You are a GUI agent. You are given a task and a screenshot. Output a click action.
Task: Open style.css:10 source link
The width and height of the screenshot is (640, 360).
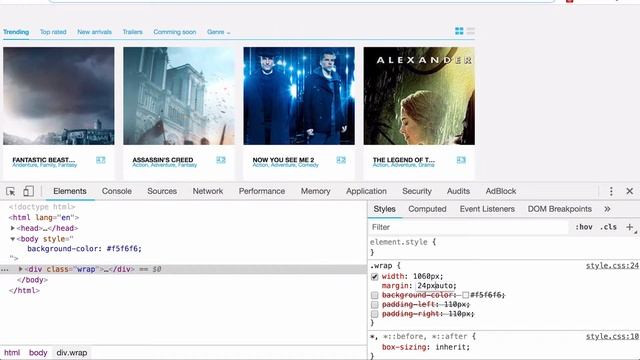click(612, 336)
